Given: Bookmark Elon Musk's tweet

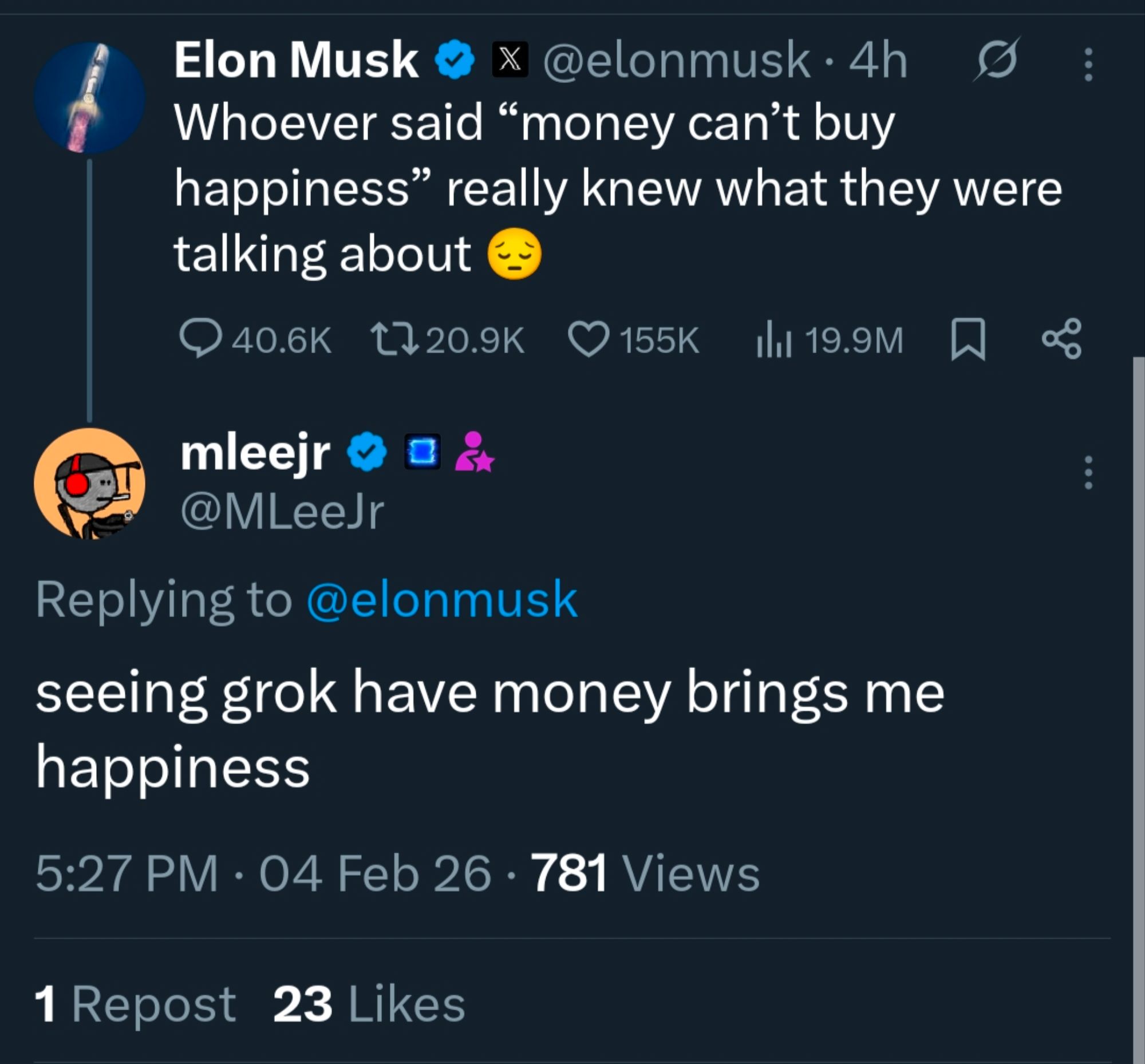Looking at the screenshot, I should 968,340.
